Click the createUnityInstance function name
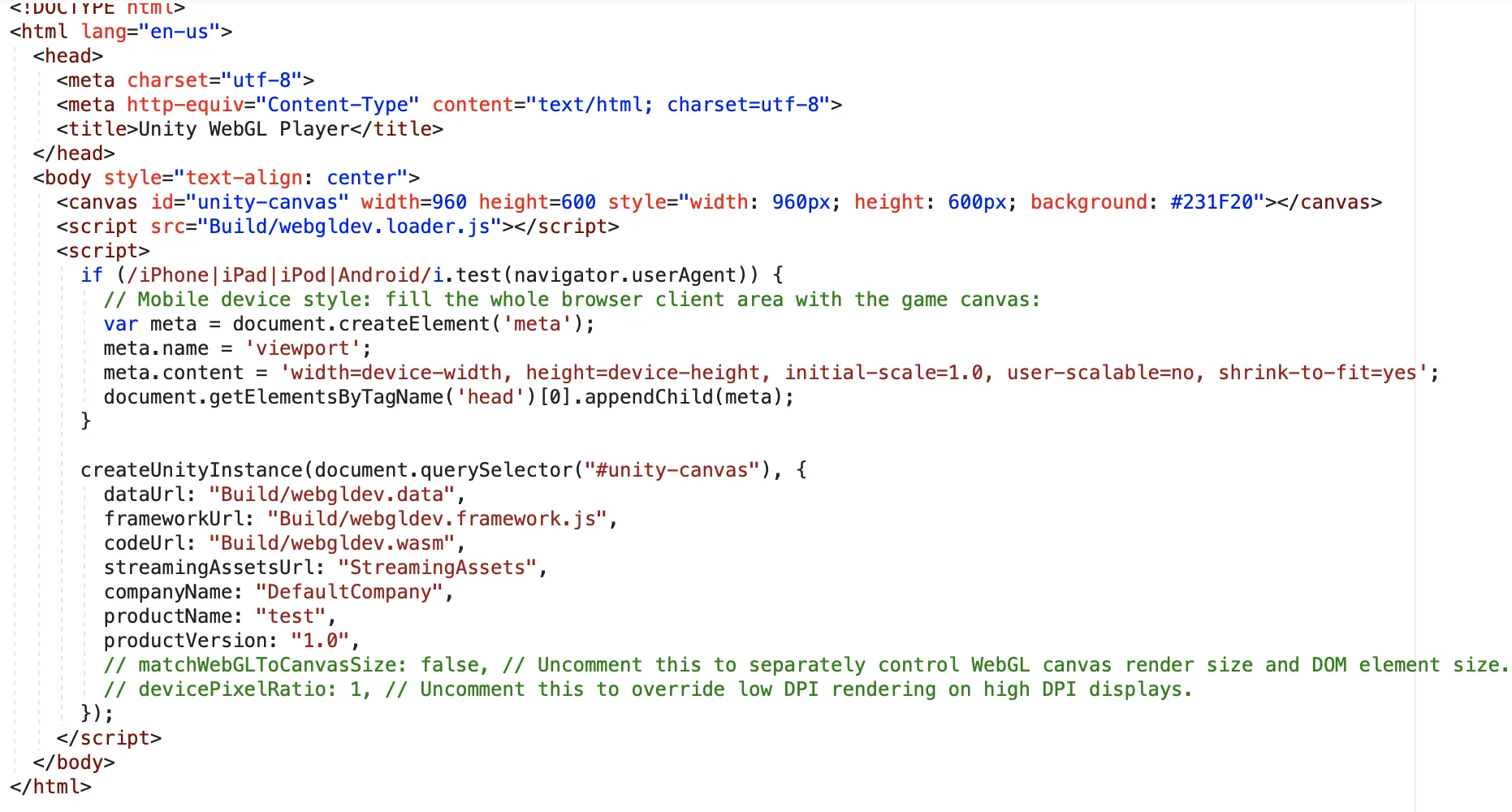Image resolution: width=1512 pixels, height=812 pixels. (192, 470)
